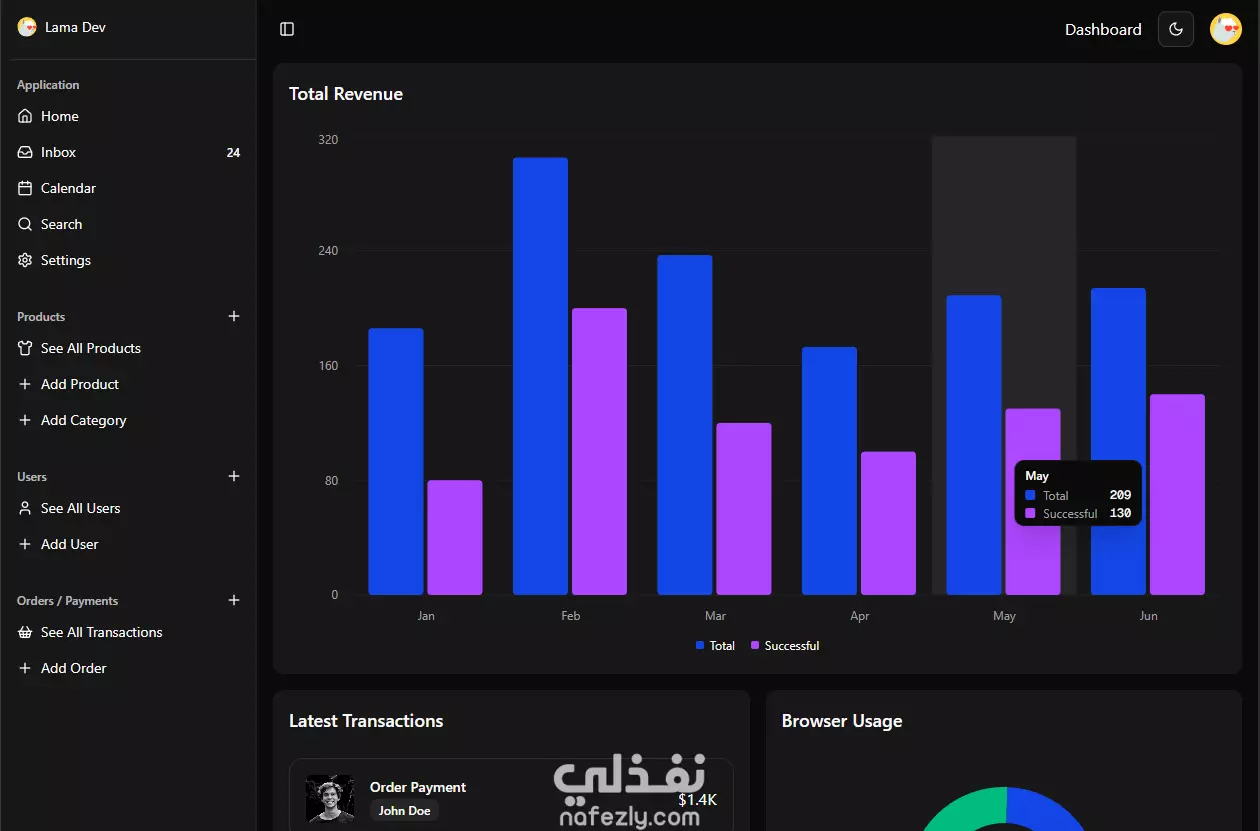1260x831 pixels.
Task: Click the Users section label
Action: 32,477
